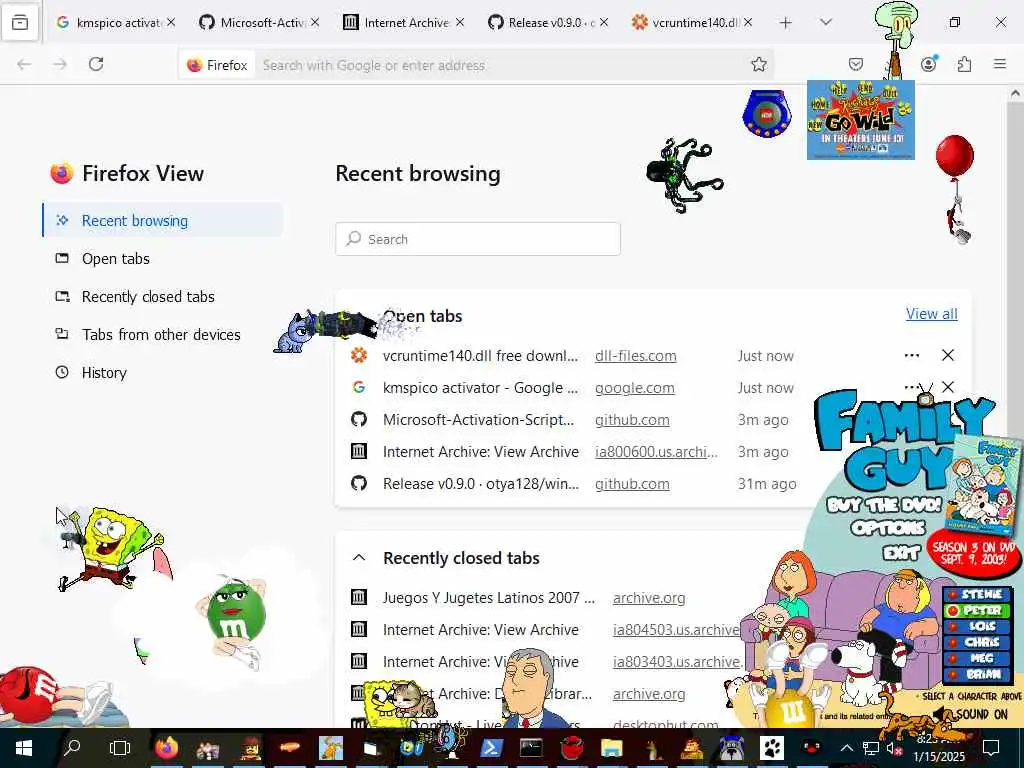This screenshot has width=1024, height=768.
Task: Open the Firefox View tab button
Action: [20, 23]
